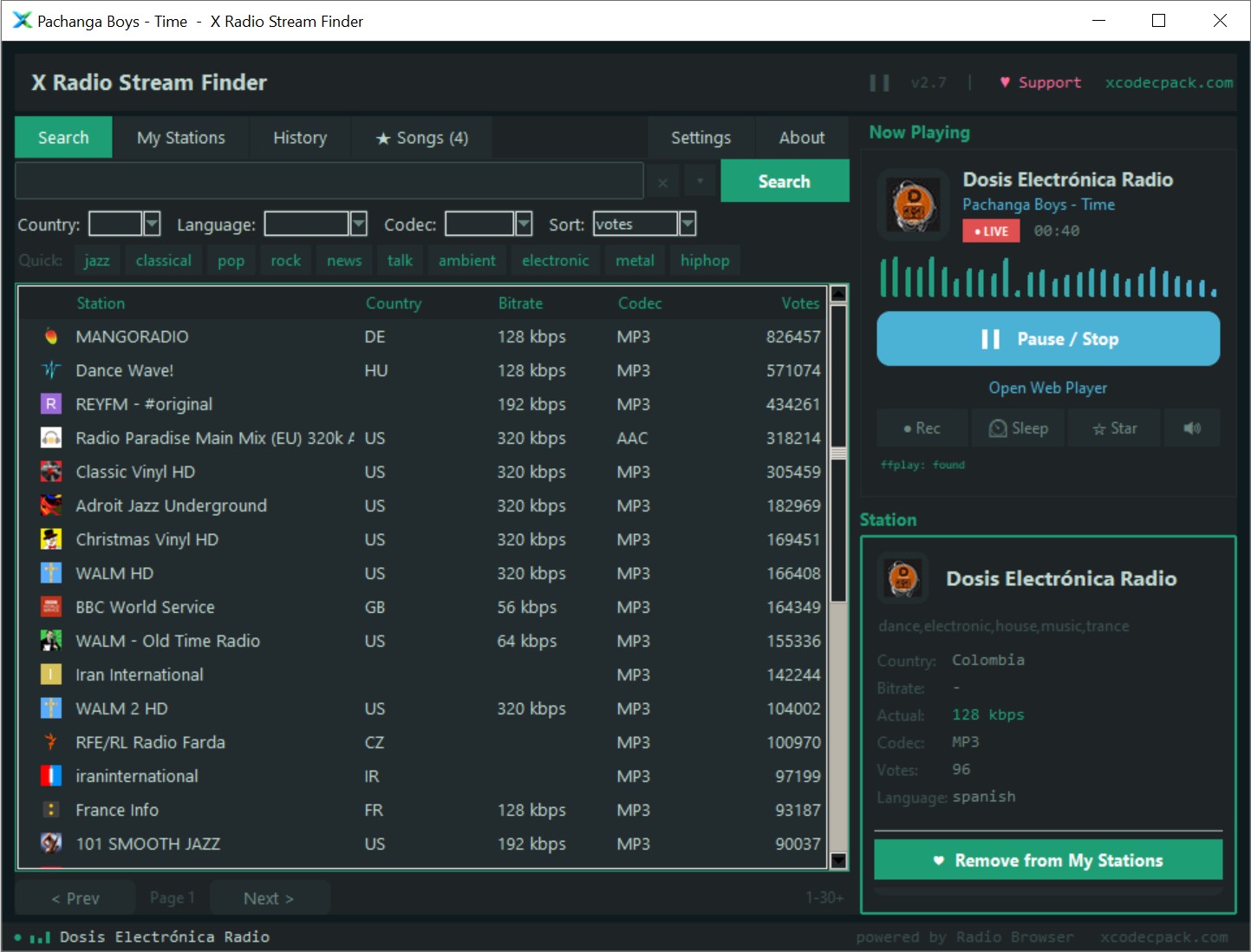Open the Sort dropdown set to votes

pos(687,225)
